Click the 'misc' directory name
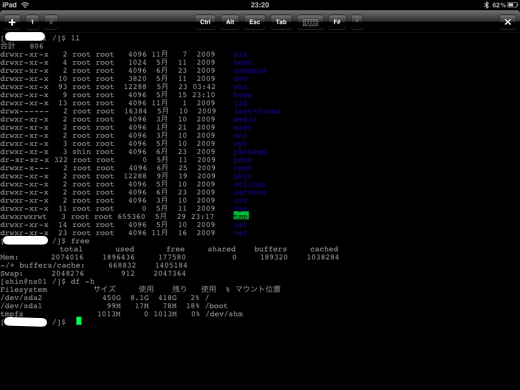The height and width of the screenshot is (390, 520). 243,127
